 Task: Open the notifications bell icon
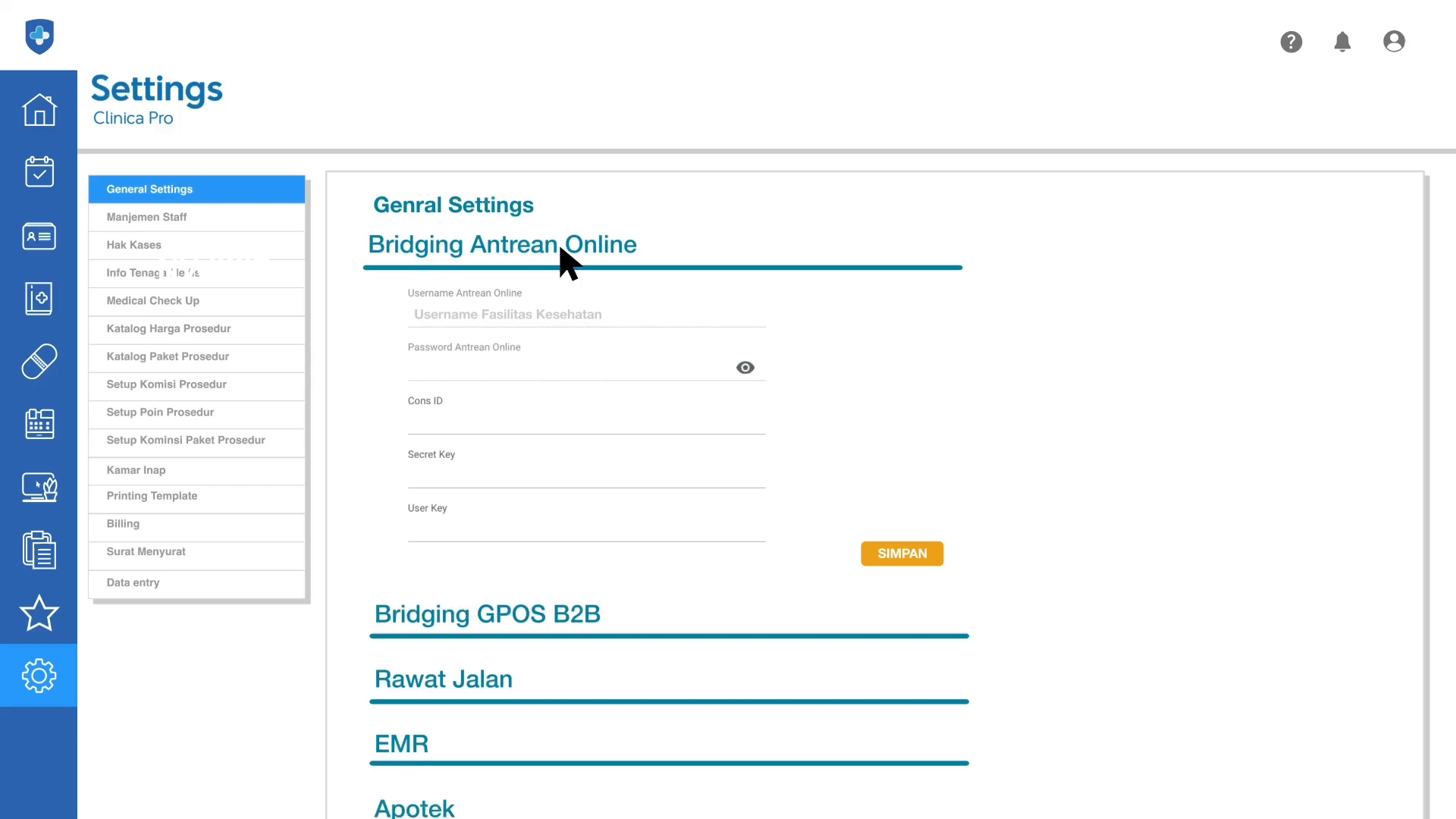[x=1342, y=42]
